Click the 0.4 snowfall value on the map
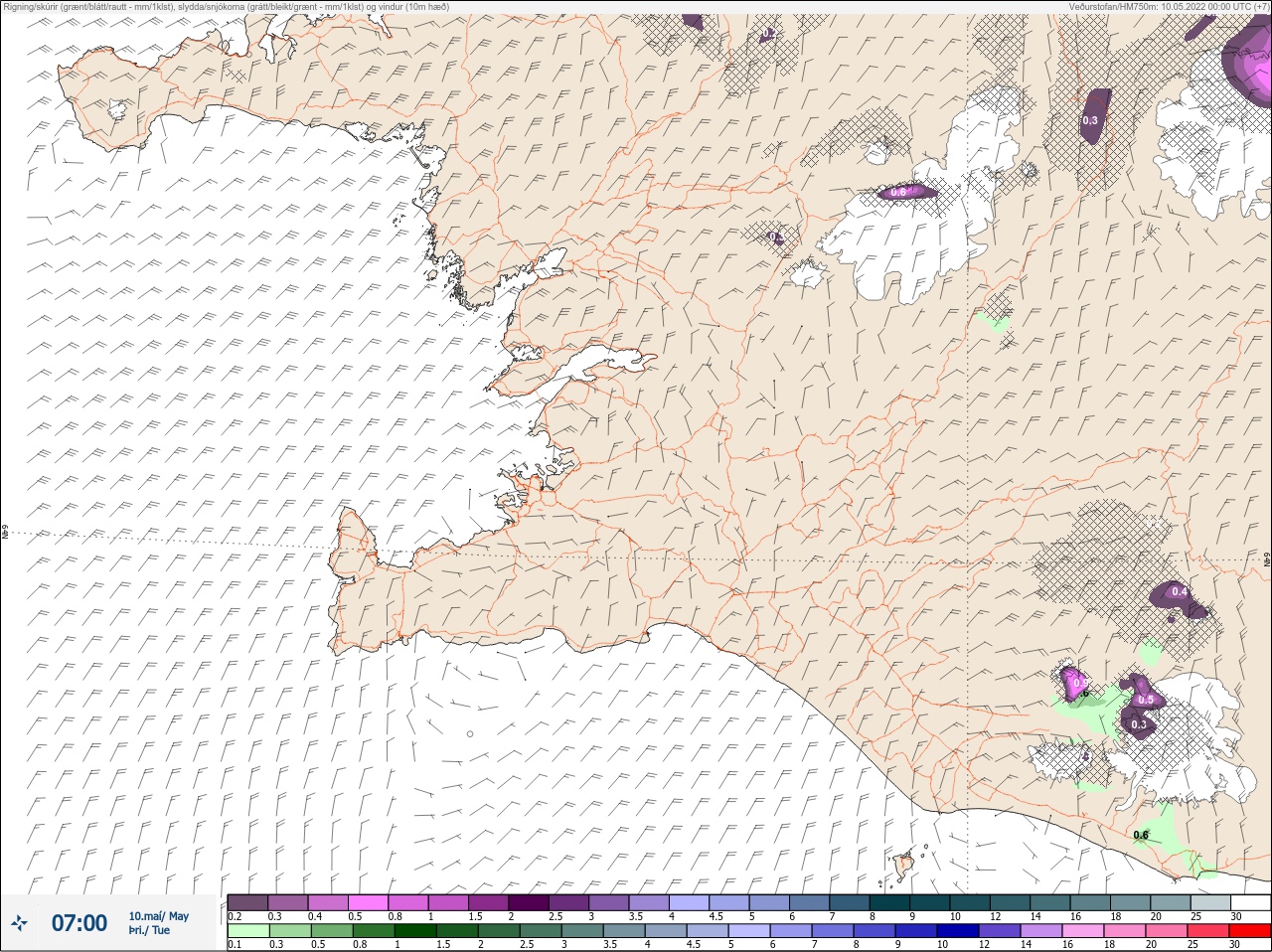 tap(1180, 592)
